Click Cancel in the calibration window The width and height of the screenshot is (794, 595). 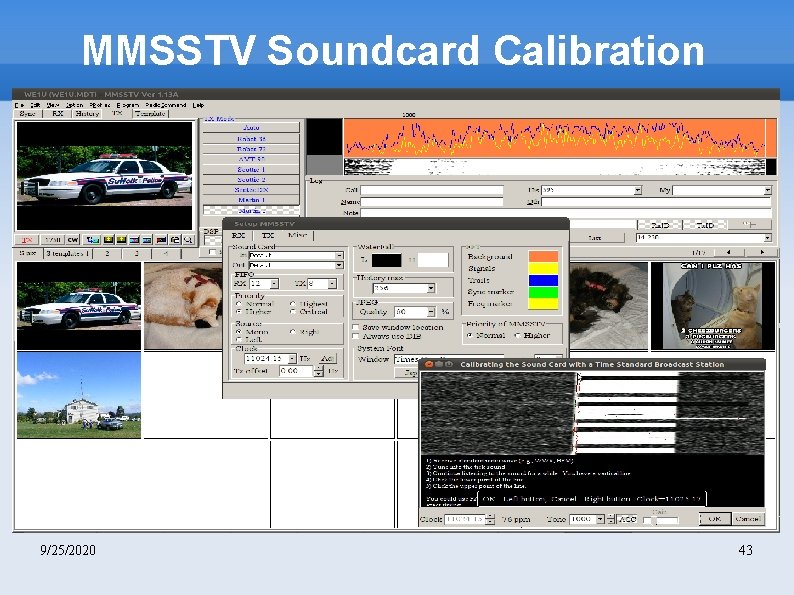point(747,519)
